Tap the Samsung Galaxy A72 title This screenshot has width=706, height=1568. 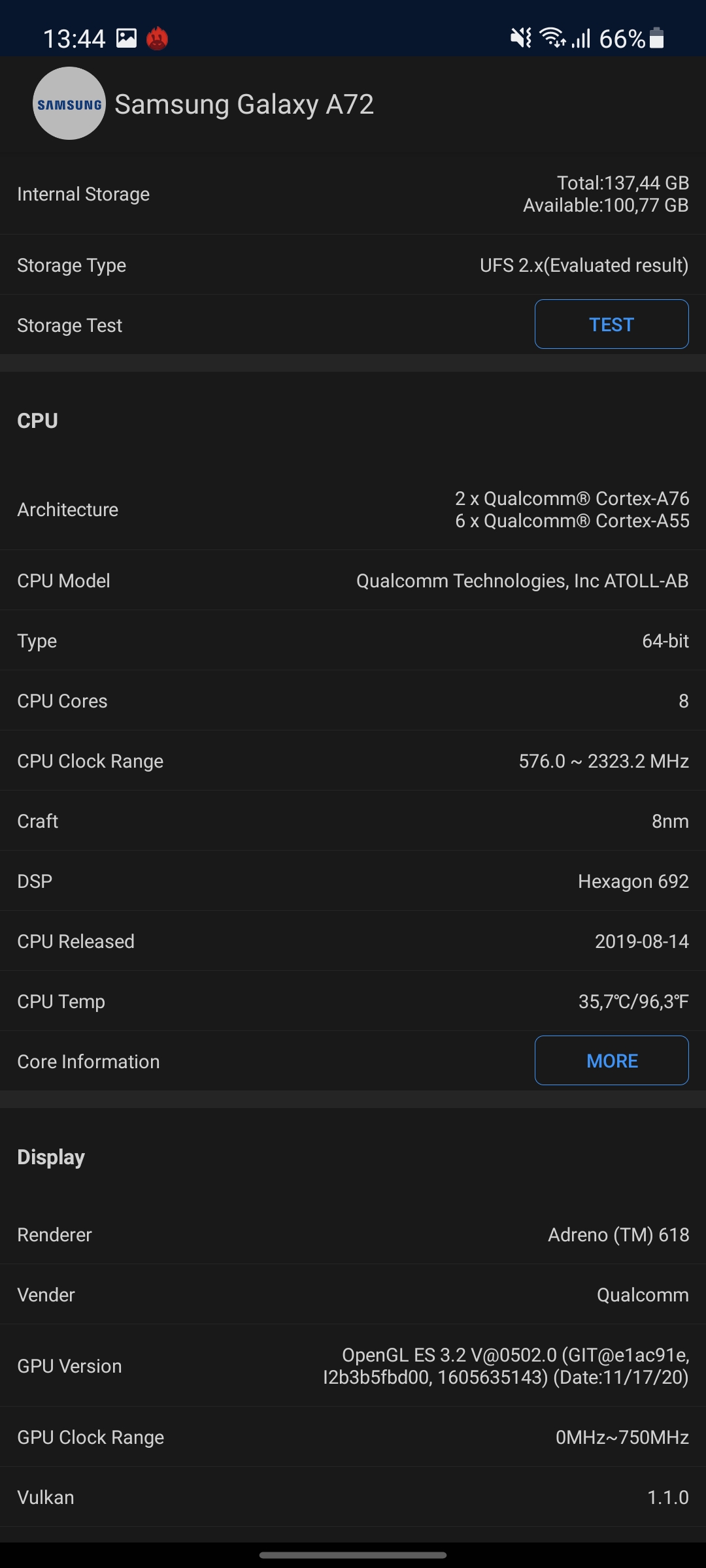pyautogui.click(x=244, y=105)
